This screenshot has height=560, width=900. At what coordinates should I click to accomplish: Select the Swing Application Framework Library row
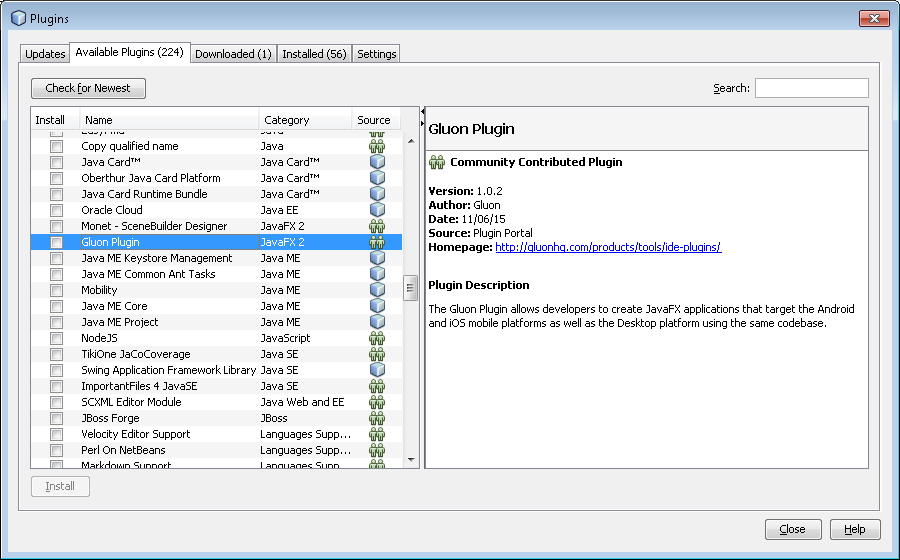click(x=216, y=370)
